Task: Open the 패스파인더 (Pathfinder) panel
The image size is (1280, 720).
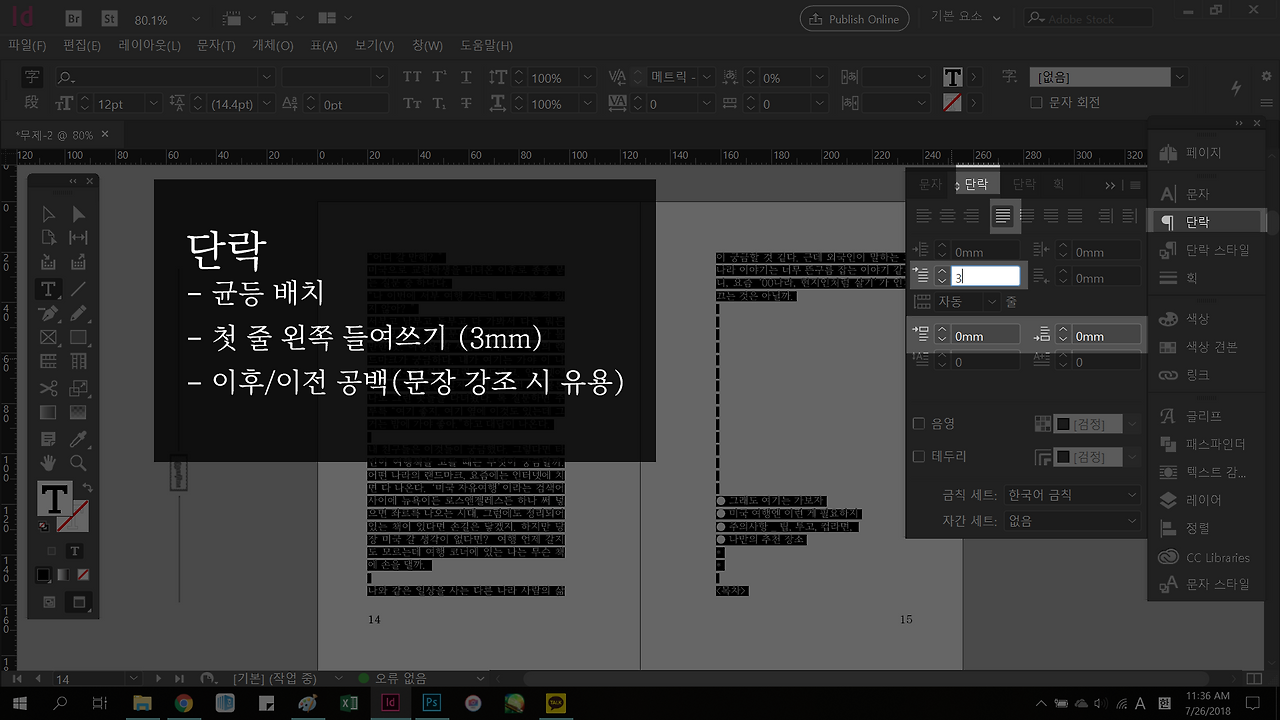Action: 1205,443
